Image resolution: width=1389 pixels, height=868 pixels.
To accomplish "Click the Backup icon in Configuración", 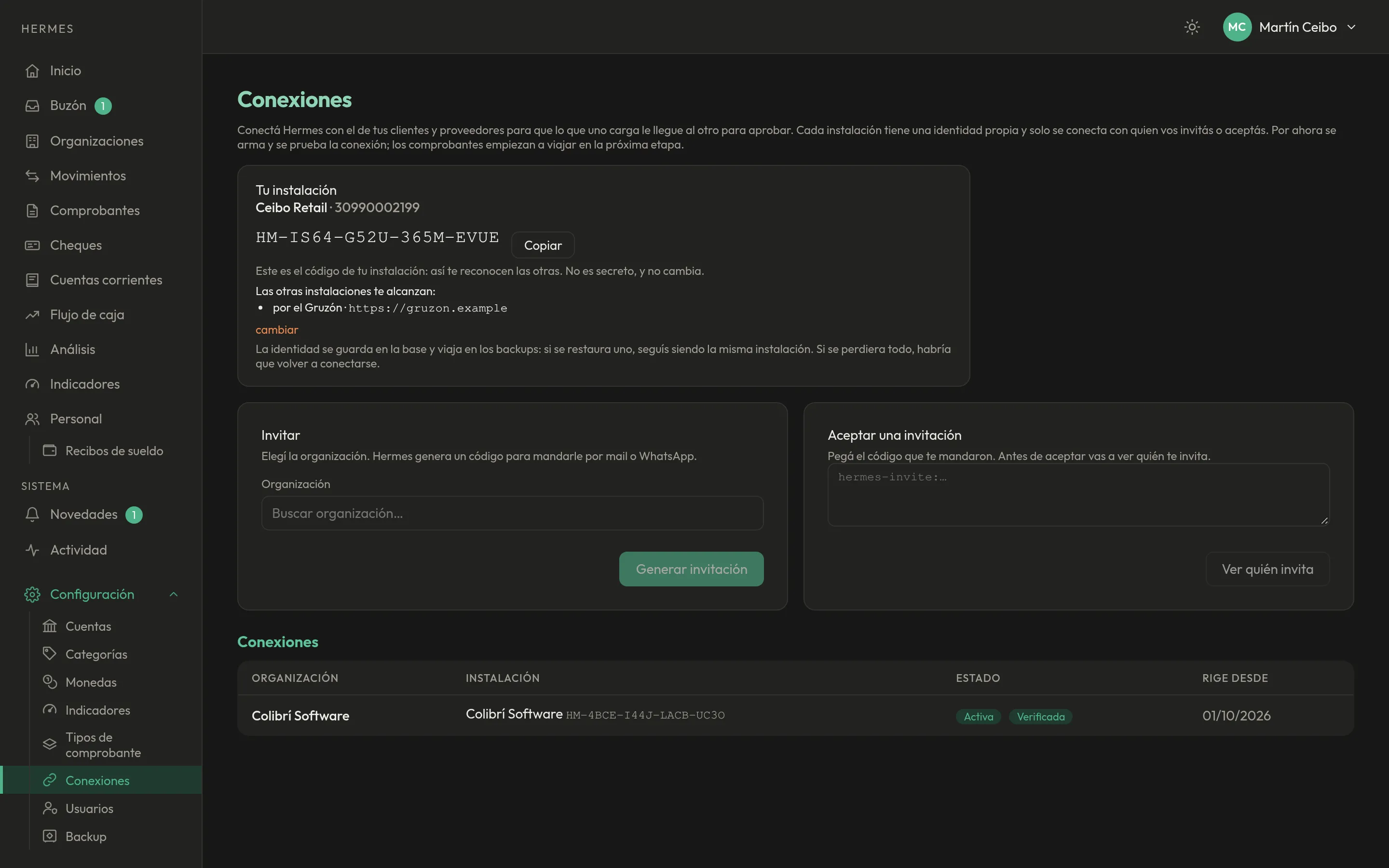I will coord(50,836).
